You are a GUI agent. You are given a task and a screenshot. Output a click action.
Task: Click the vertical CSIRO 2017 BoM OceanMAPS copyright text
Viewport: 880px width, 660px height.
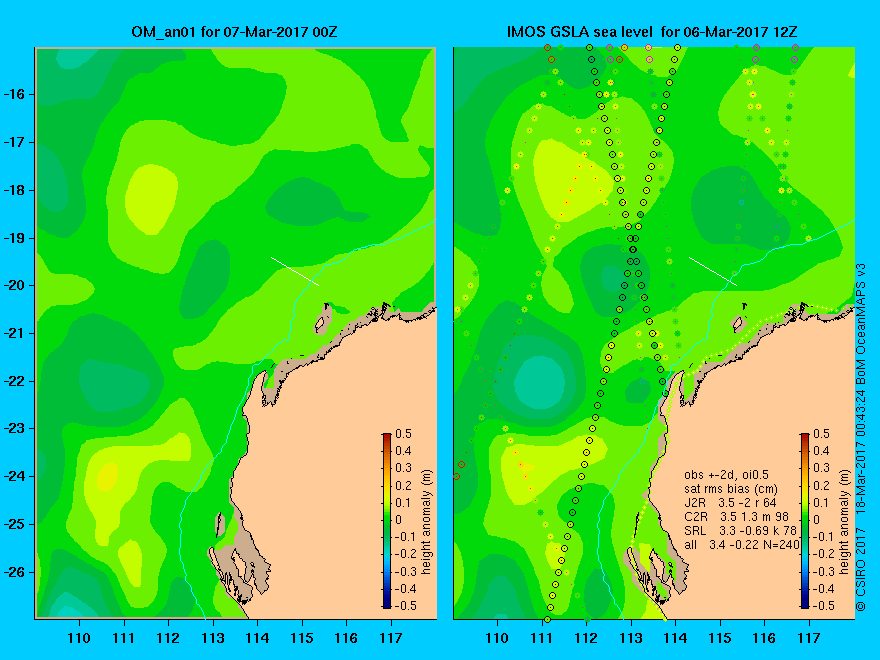tap(860, 438)
